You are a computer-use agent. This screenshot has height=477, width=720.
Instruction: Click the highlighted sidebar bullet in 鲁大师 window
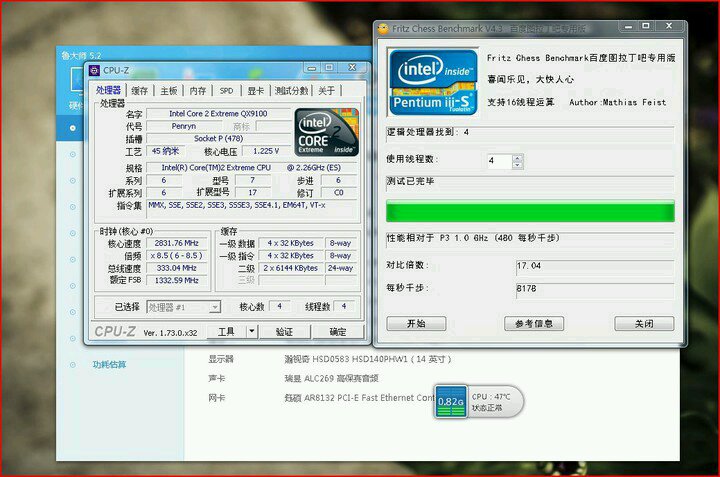click(73, 128)
